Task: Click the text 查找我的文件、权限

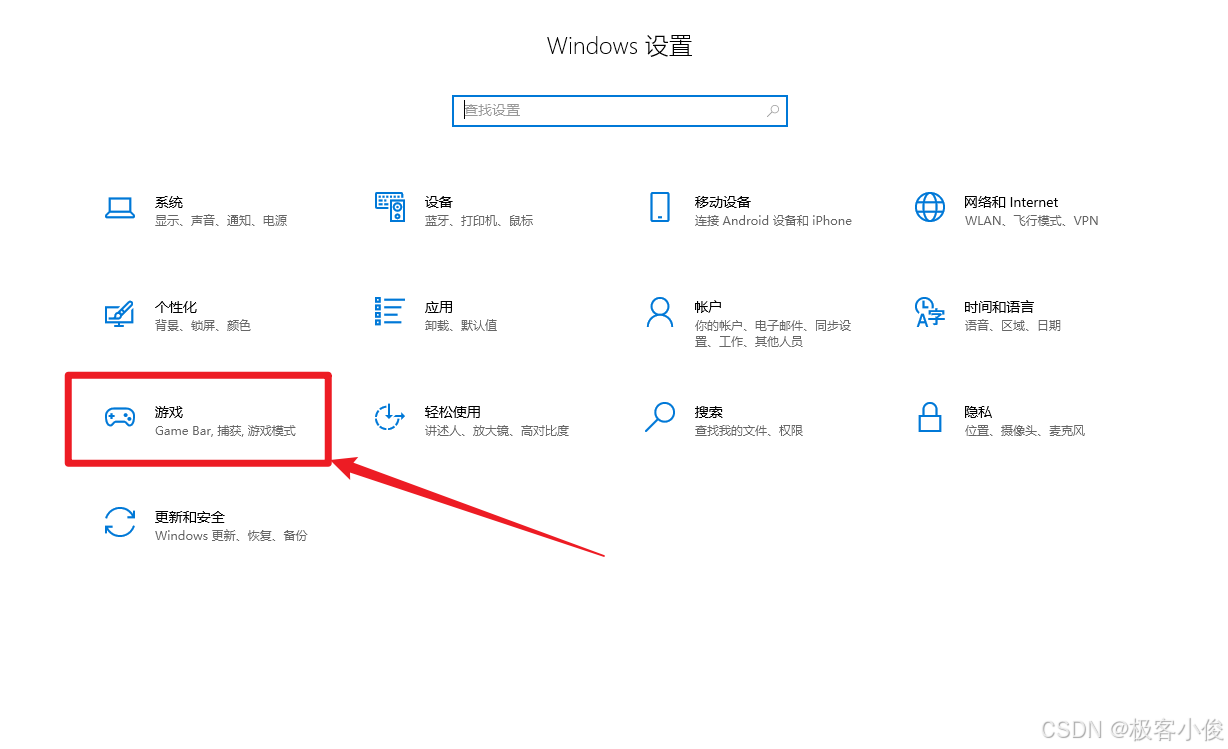Action: (749, 431)
